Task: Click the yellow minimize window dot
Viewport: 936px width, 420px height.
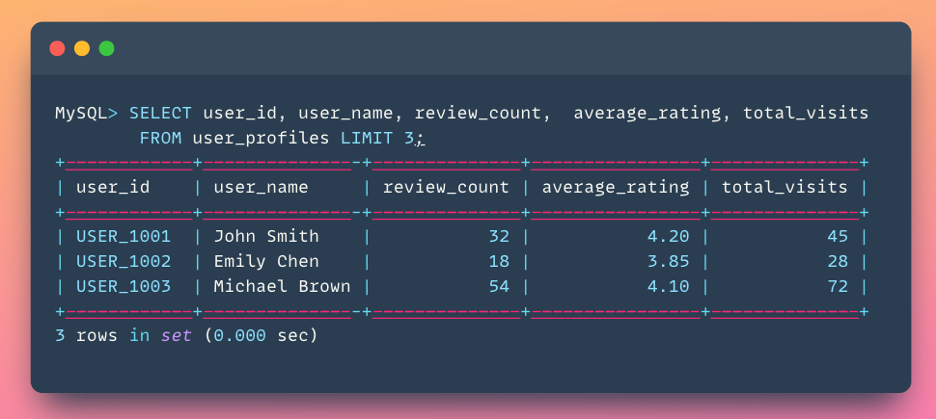Action: [82, 48]
